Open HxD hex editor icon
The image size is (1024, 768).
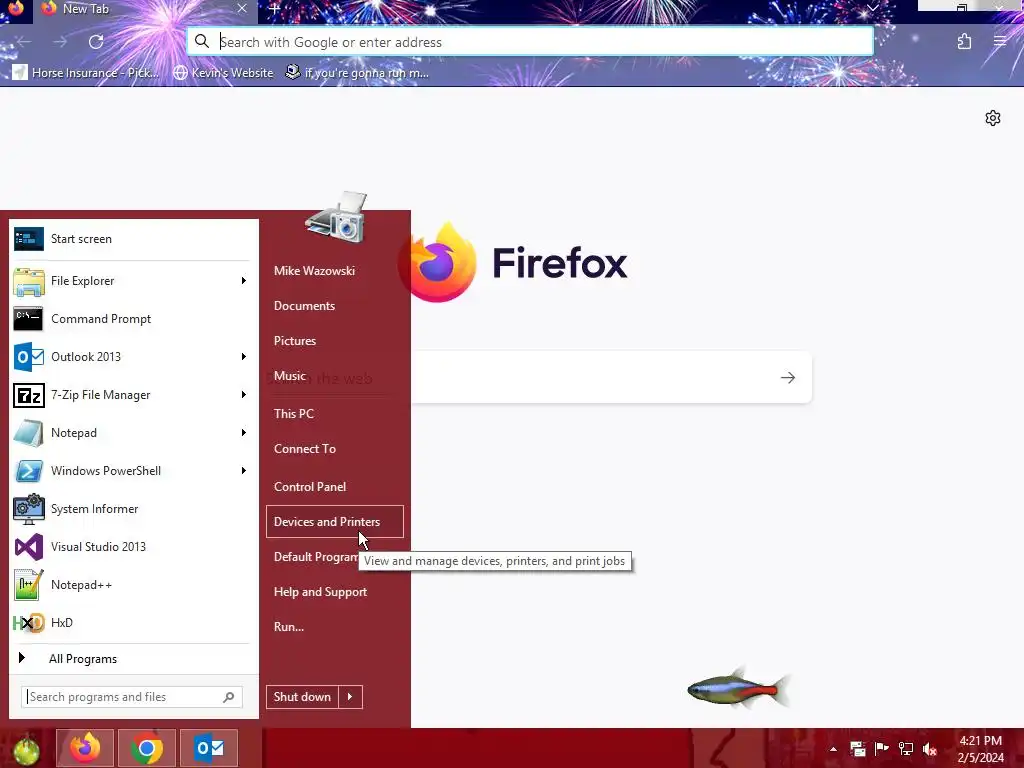point(29,623)
